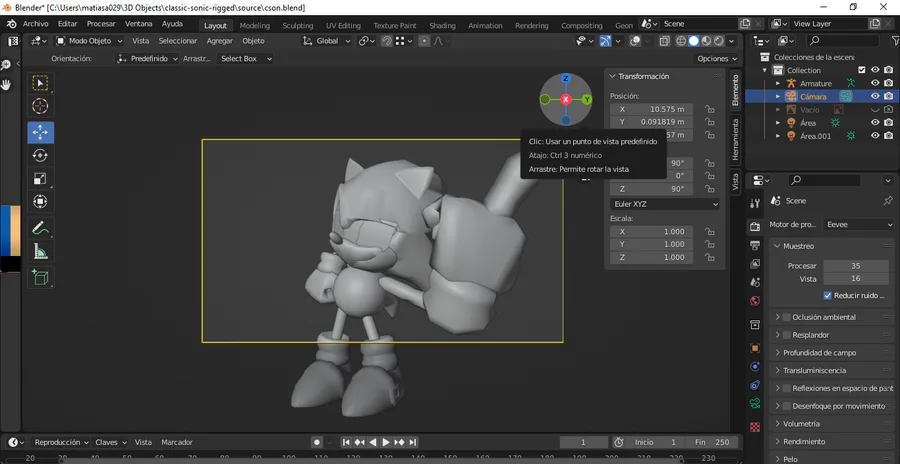Click the Procesar samples value field

pos(855,266)
